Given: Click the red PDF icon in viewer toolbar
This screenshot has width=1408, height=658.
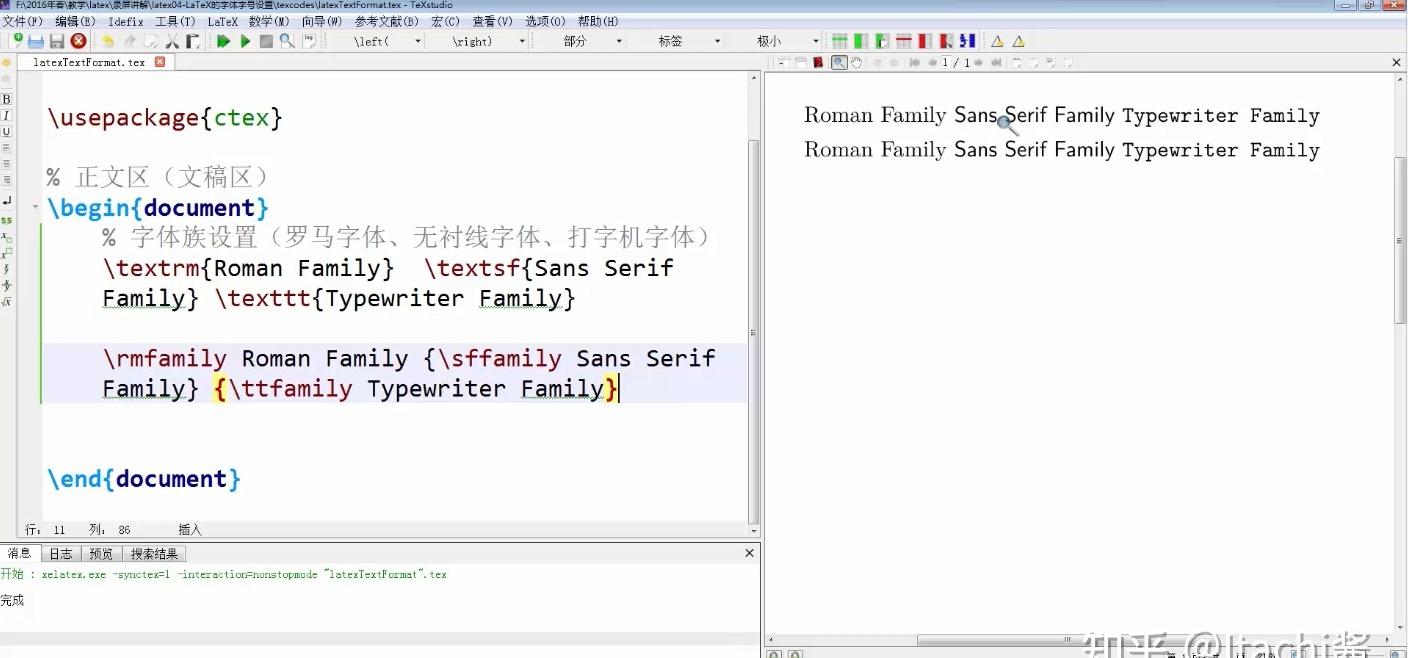Looking at the screenshot, I should [818, 62].
